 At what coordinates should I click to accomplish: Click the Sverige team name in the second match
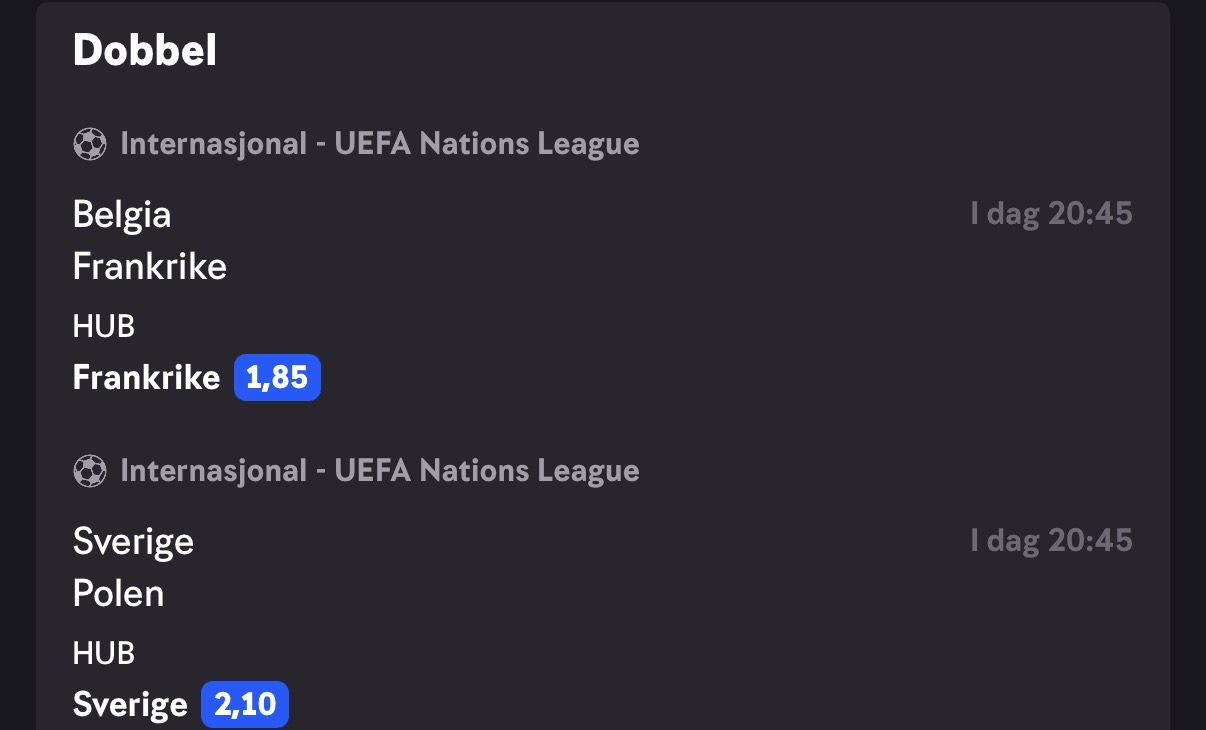pyautogui.click(x=133, y=542)
